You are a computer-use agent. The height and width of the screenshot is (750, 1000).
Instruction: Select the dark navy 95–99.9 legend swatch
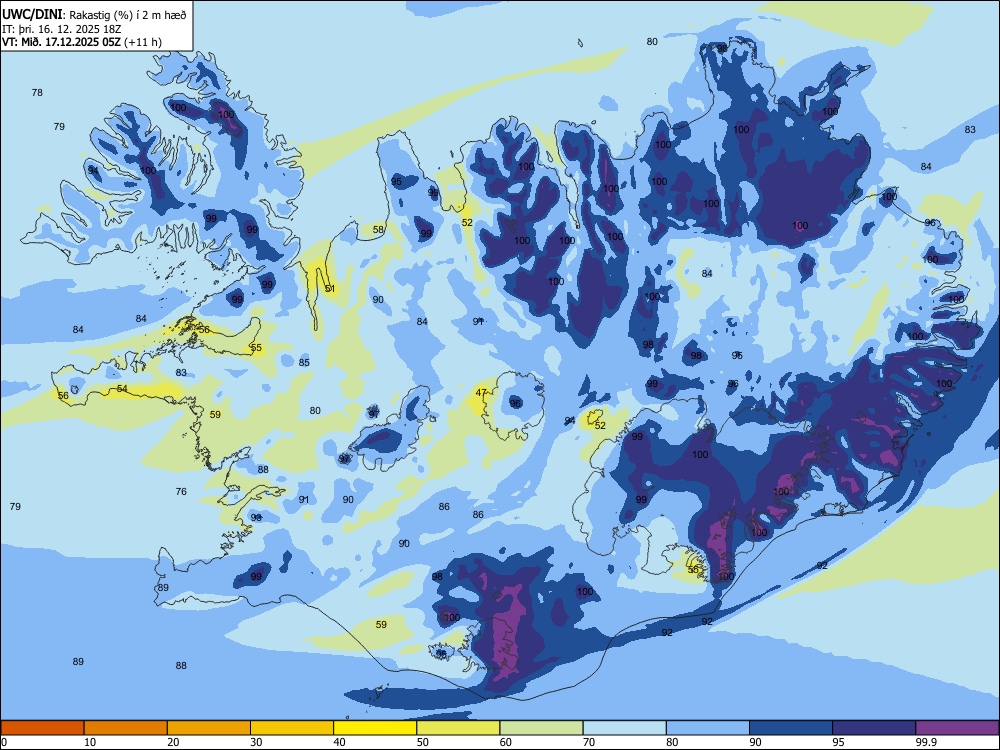[874, 728]
